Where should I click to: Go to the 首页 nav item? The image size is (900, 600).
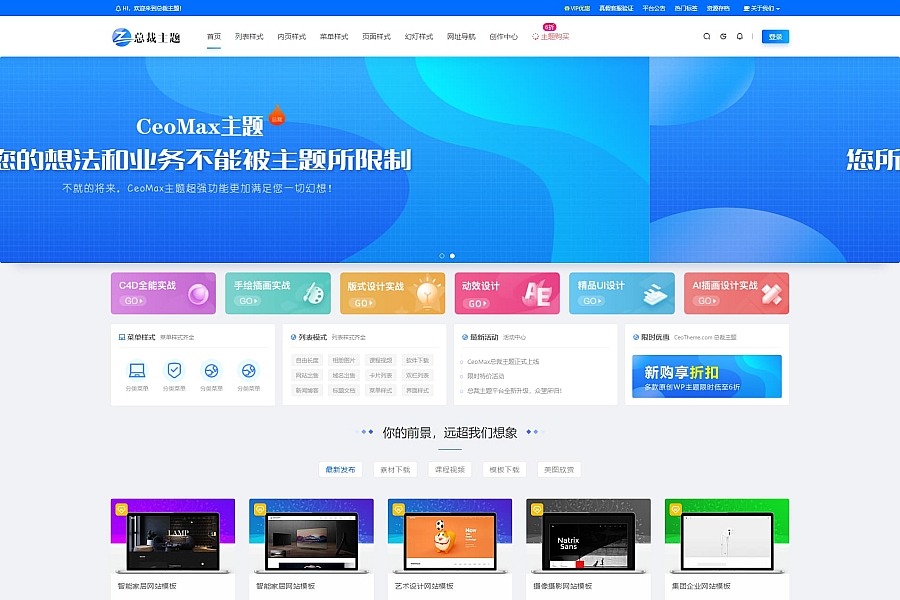click(214, 36)
